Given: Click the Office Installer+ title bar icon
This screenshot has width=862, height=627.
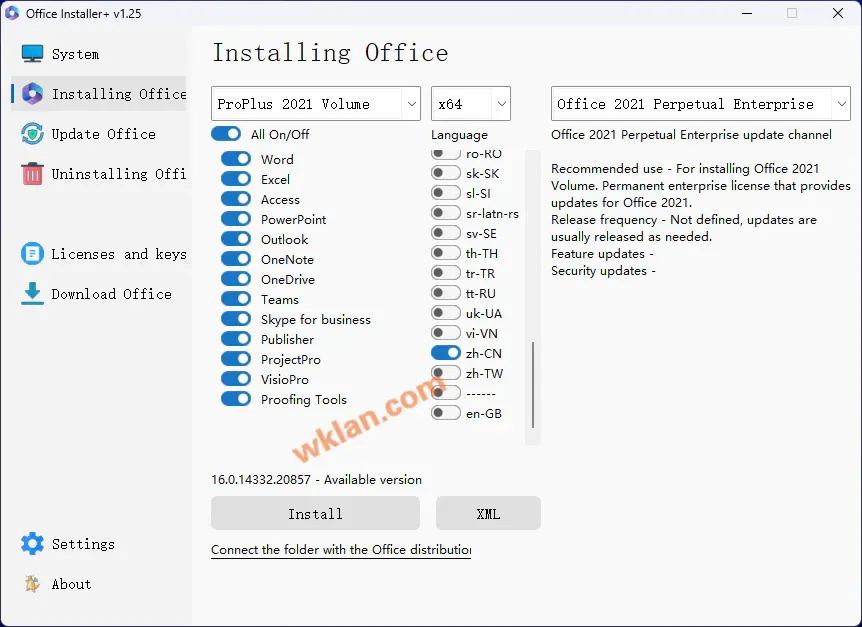Looking at the screenshot, I should 12,13.
